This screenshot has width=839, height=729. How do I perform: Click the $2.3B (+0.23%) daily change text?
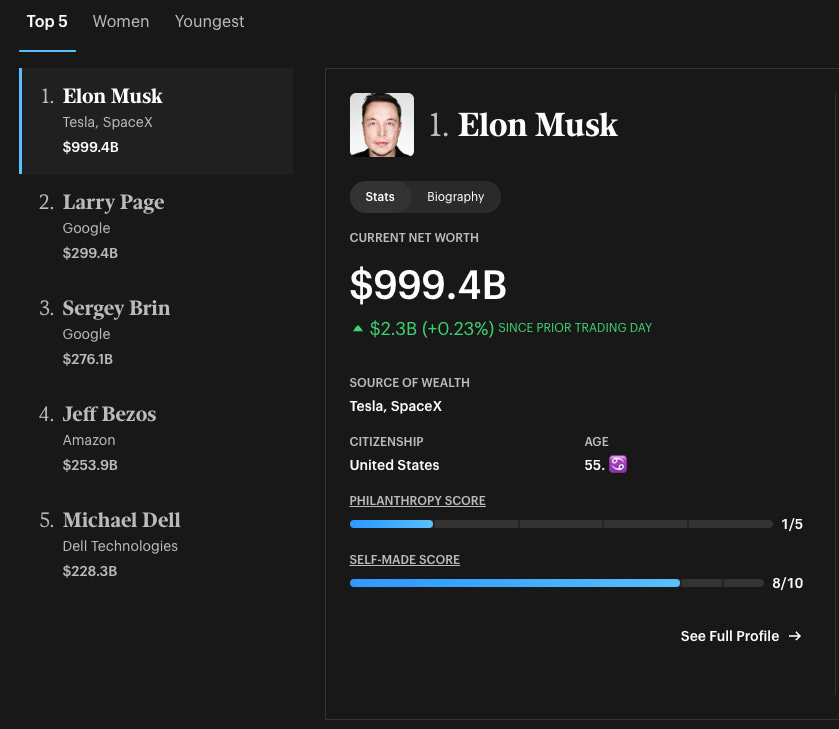pos(431,328)
